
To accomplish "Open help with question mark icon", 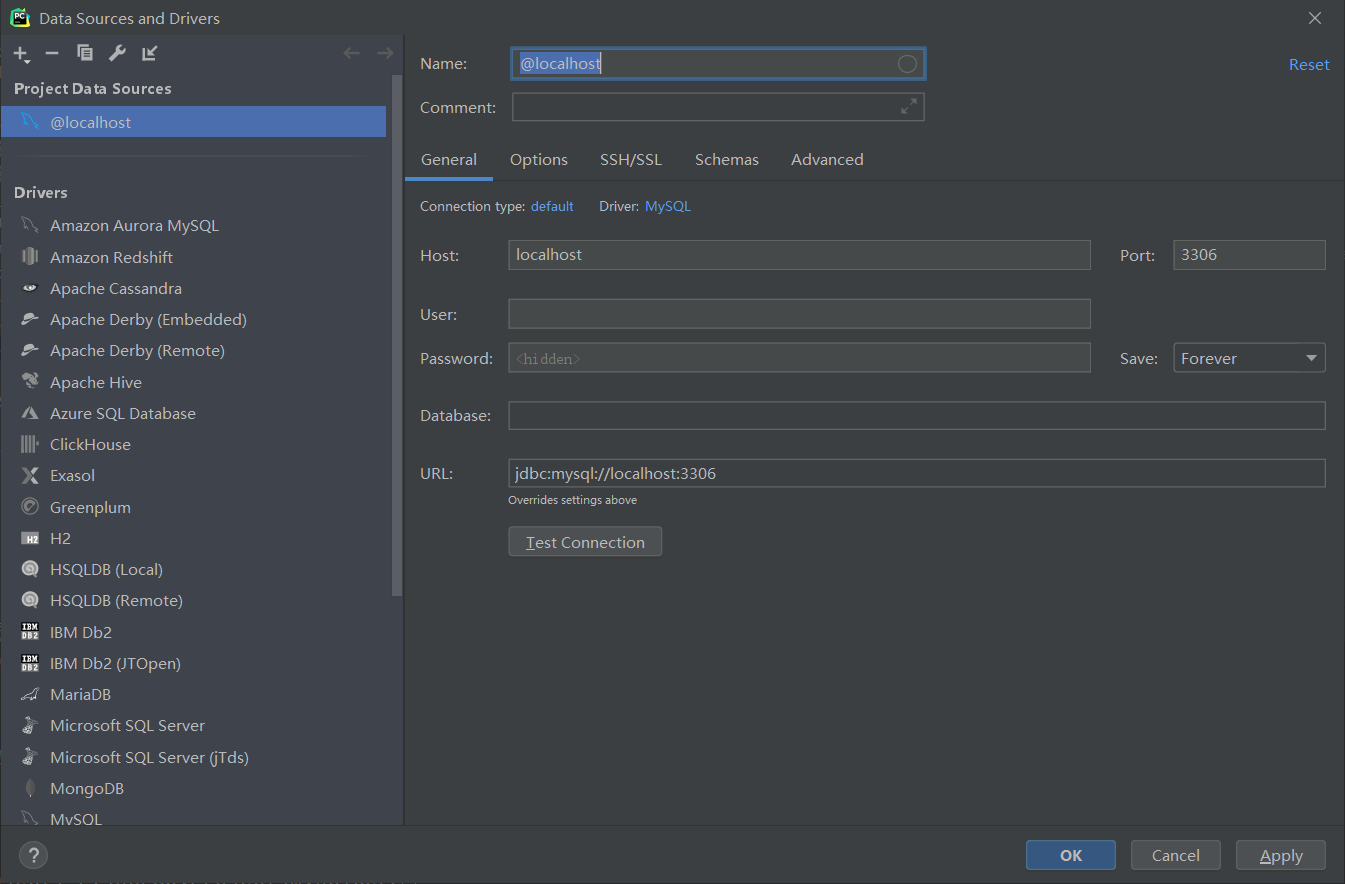I will coord(33,855).
